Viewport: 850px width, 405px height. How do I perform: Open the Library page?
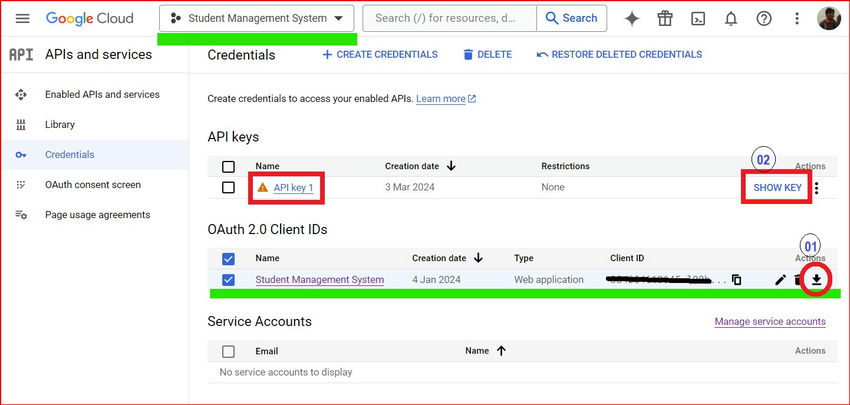pyautogui.click(x=60, y=125)
